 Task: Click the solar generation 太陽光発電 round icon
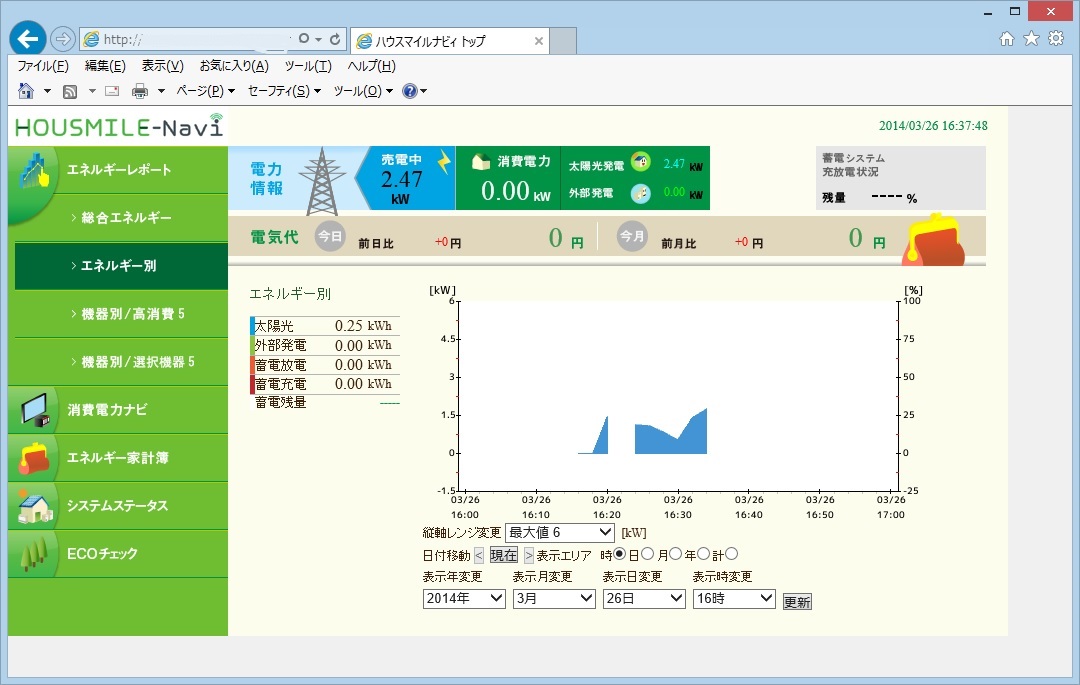[x=641, y=162]
